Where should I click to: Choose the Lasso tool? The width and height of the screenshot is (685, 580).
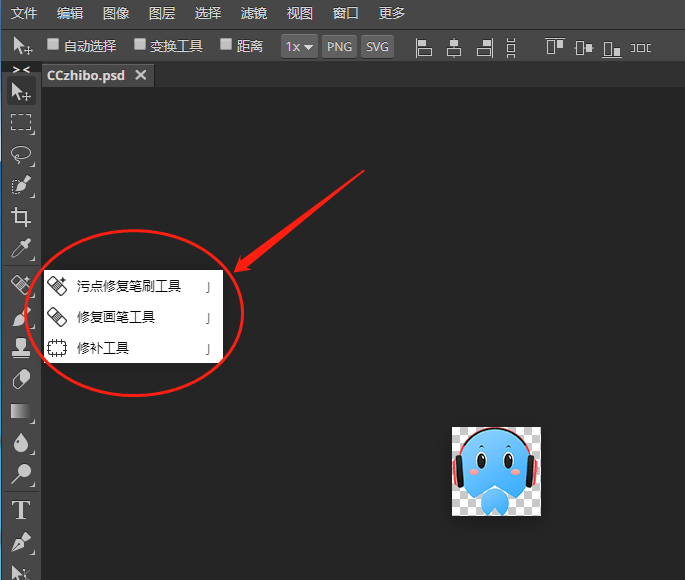(x=21, y=154)
